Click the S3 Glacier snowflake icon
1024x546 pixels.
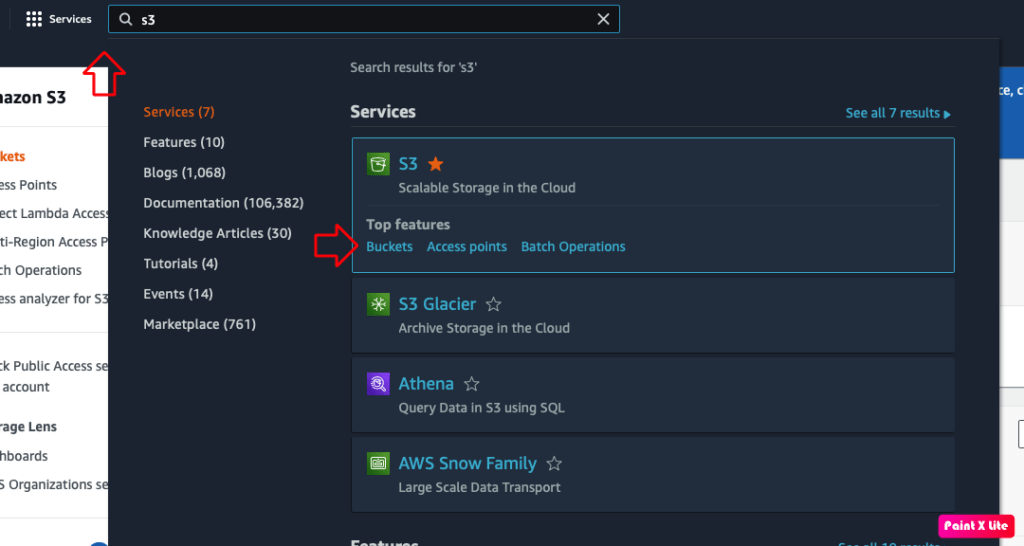click(x=378, y=304)
